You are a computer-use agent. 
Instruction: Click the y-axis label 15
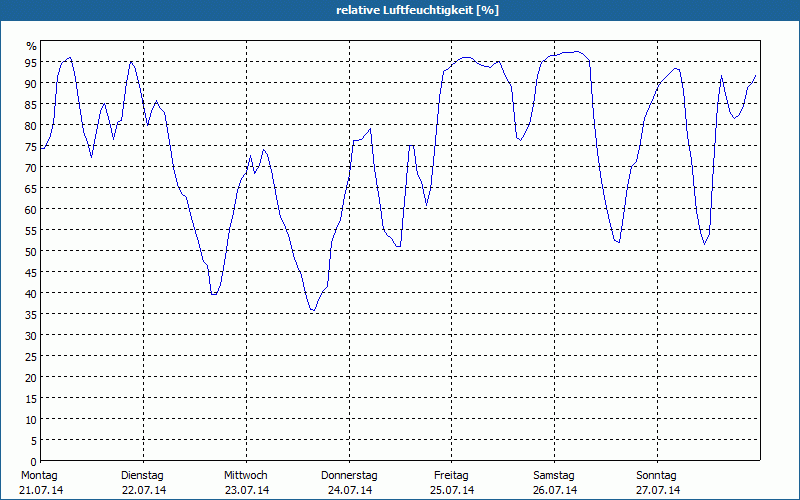[x=31, y=399]
